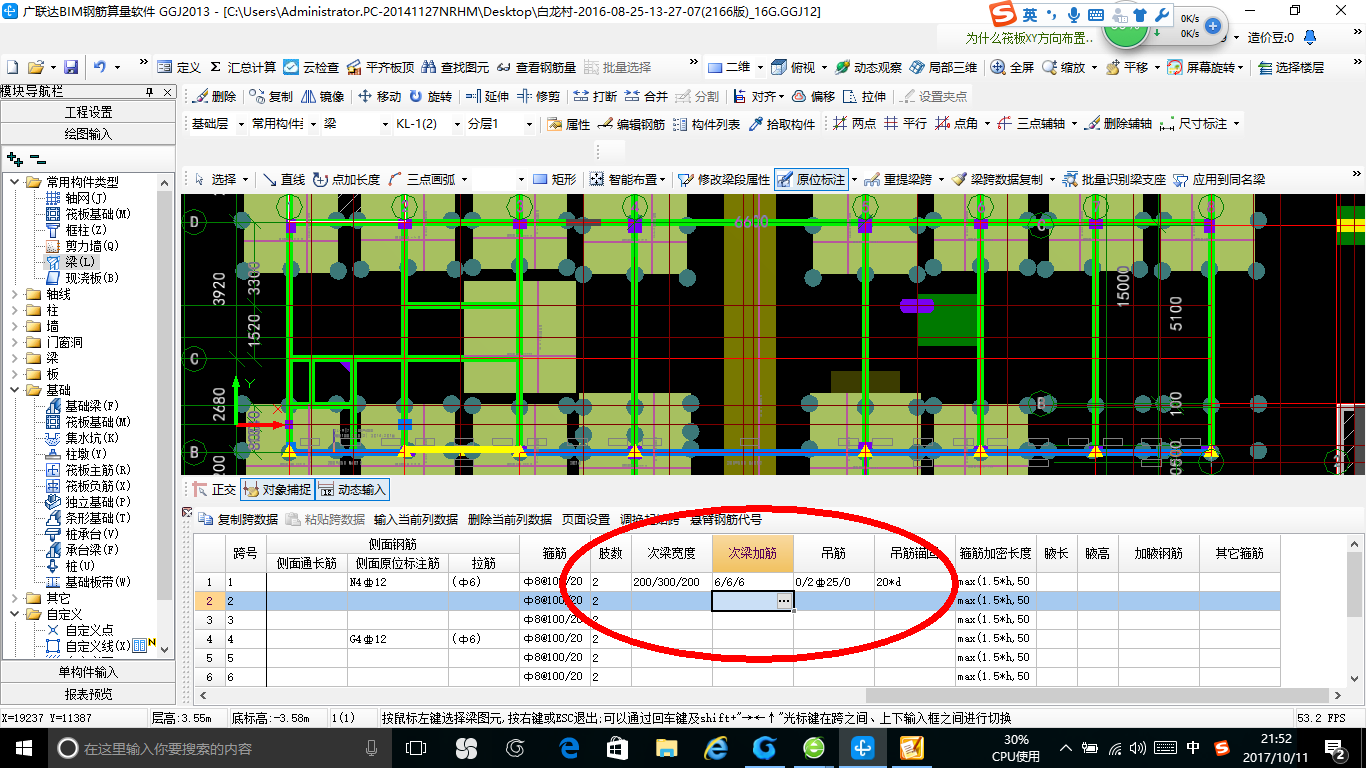Screen dimensions: 1366x768
Task: Click 拾取构件 pick component tool
Action: 781,124
